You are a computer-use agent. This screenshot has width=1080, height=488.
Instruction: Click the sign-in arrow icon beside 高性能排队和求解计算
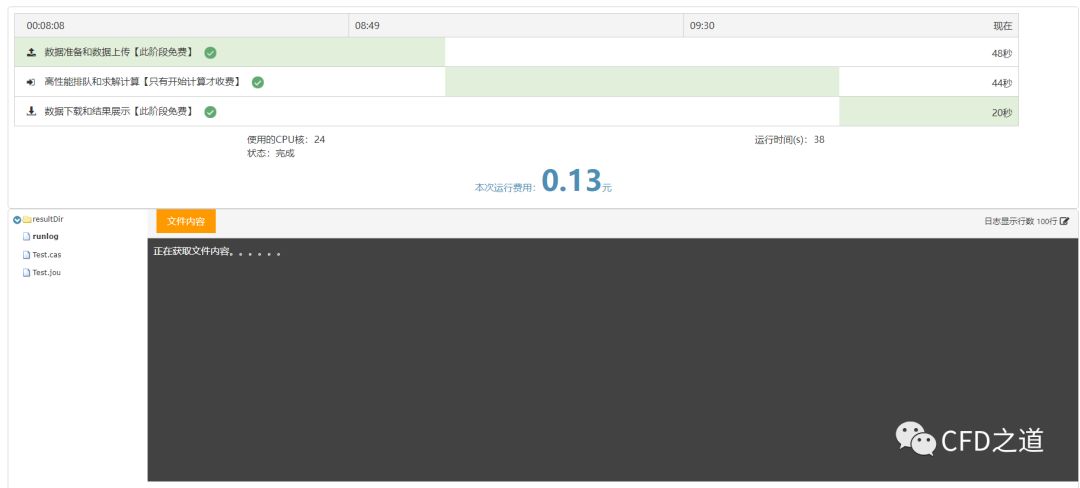(31, 82)
